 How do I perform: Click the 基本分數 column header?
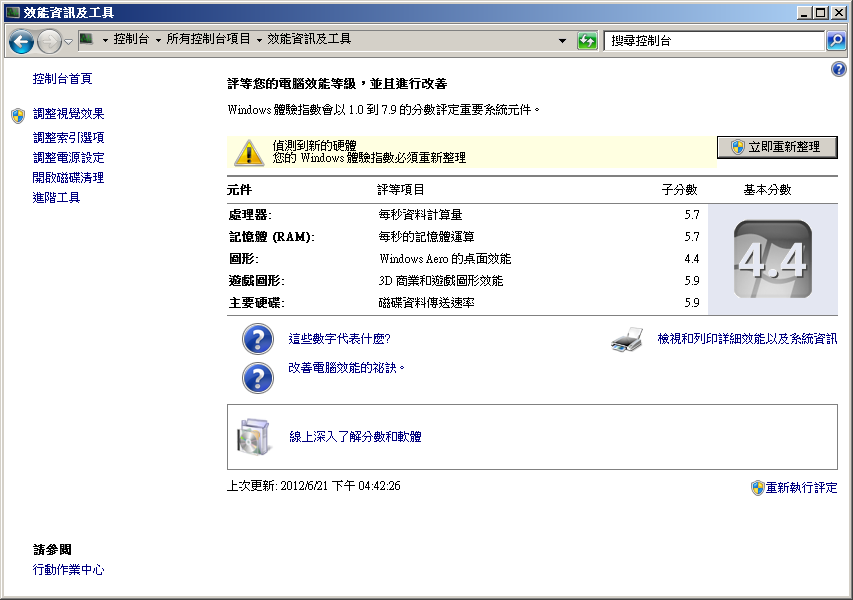[x=767, y=190]
